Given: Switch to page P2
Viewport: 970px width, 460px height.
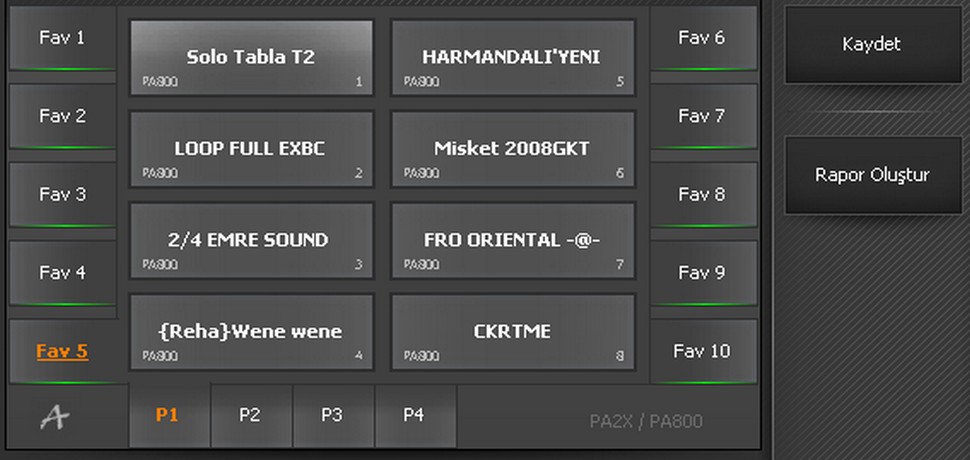Looking at the screenshot, I should coord(251,415).
